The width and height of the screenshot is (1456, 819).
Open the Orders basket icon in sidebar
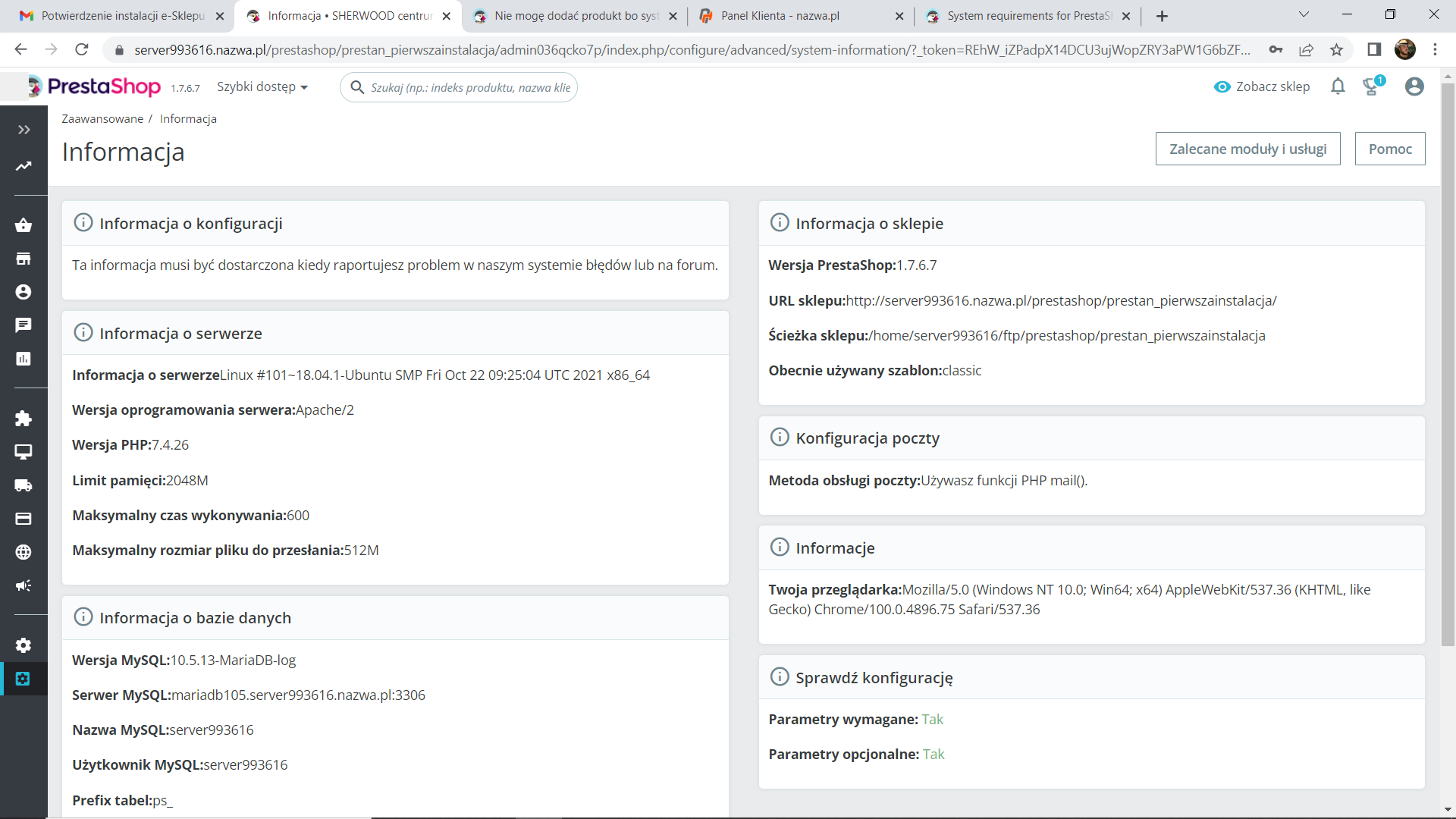(24, 225)
